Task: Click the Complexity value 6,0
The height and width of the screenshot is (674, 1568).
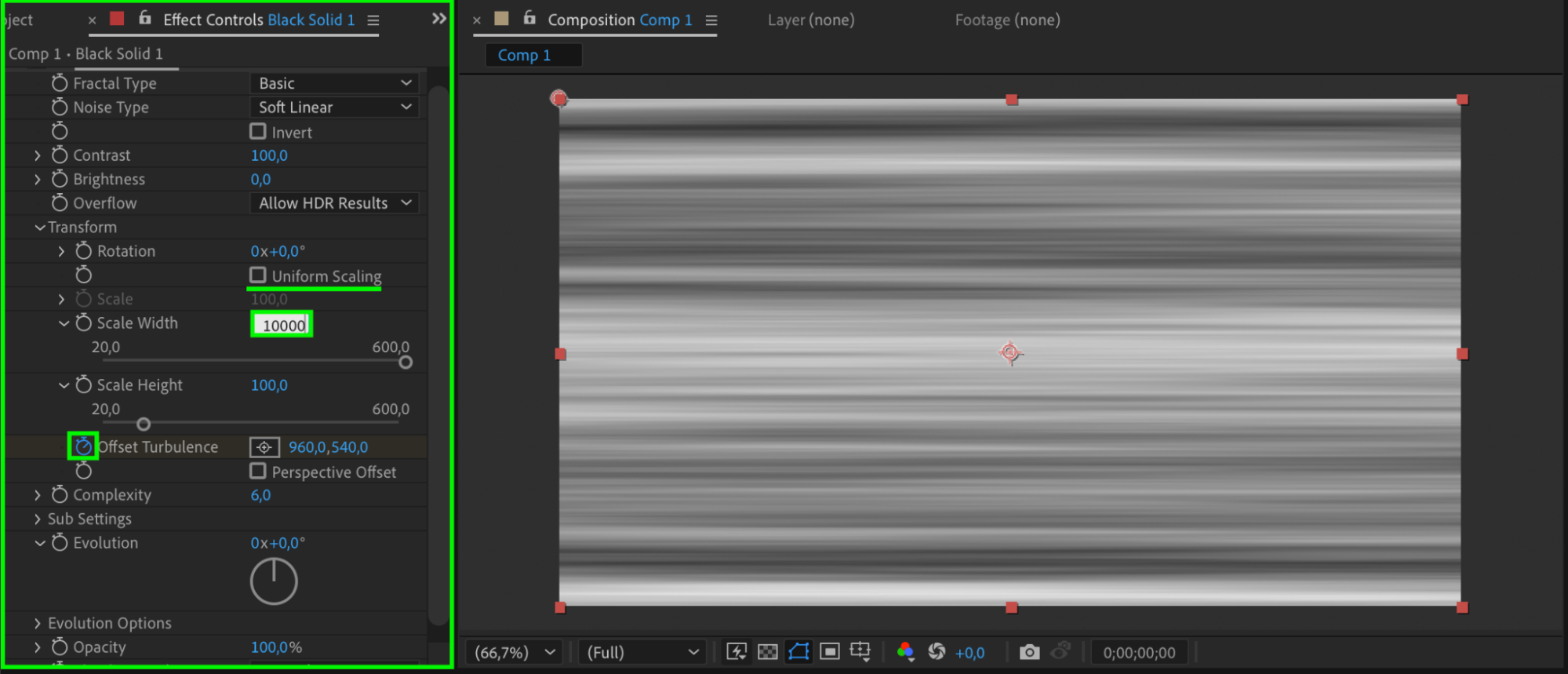Action: (x=260, y=495)
